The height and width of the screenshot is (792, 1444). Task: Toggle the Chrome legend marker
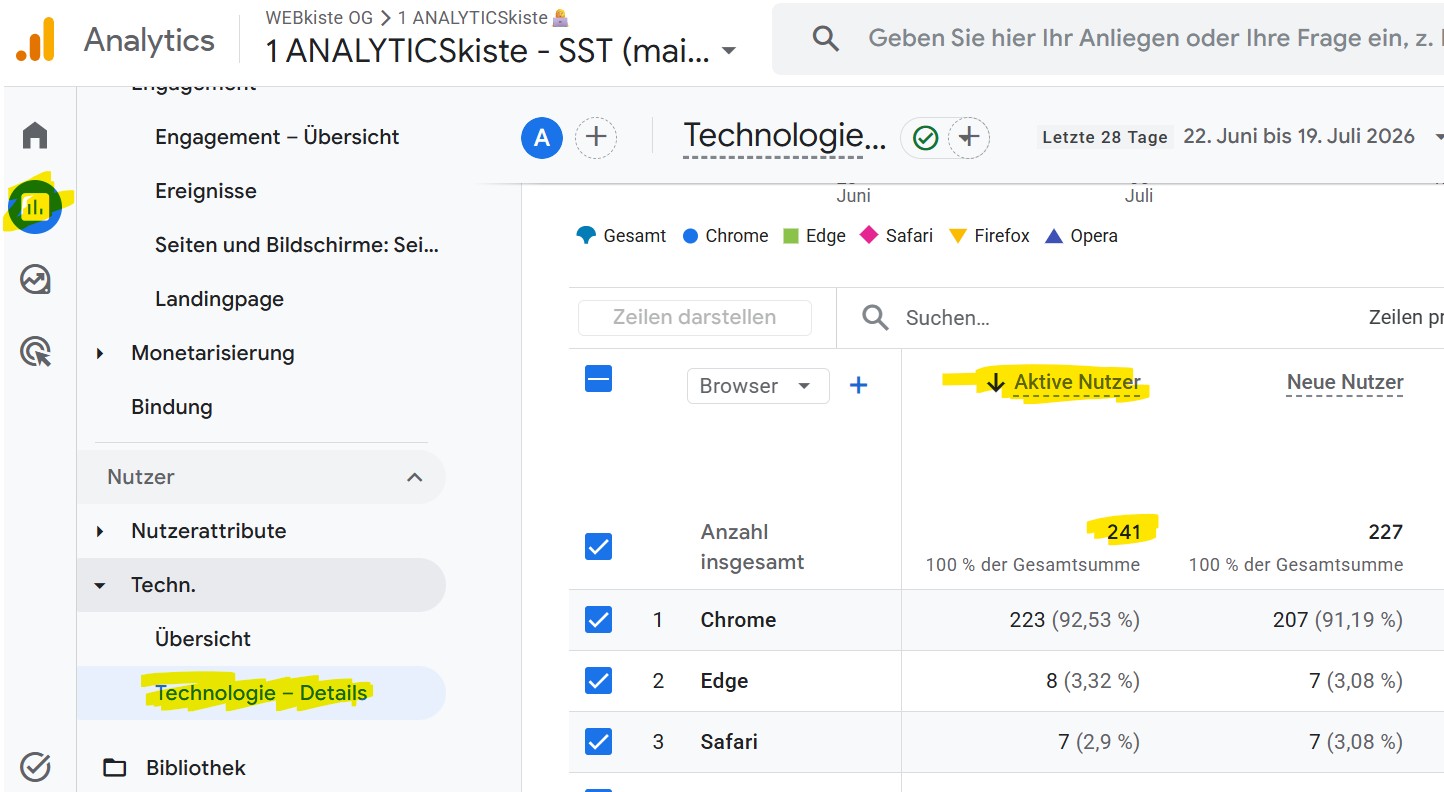690,237
